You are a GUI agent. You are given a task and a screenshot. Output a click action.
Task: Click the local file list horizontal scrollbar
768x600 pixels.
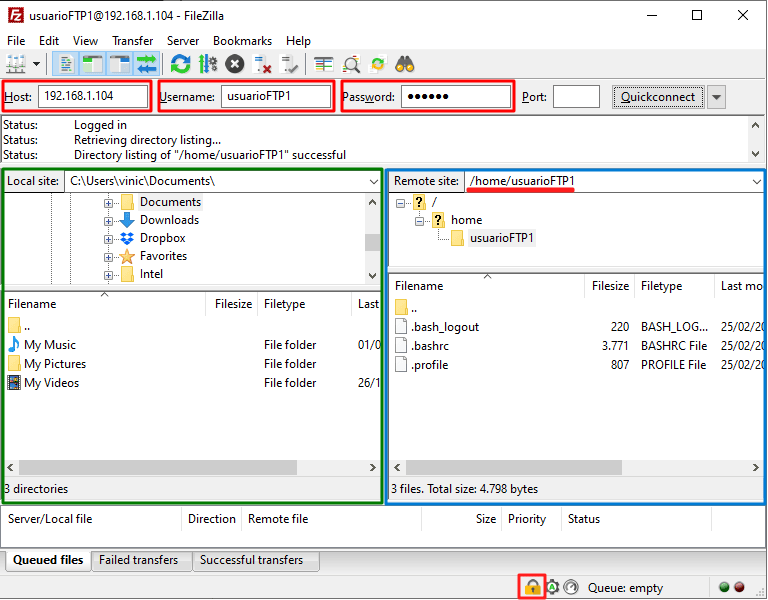click(x=158, y=467)
